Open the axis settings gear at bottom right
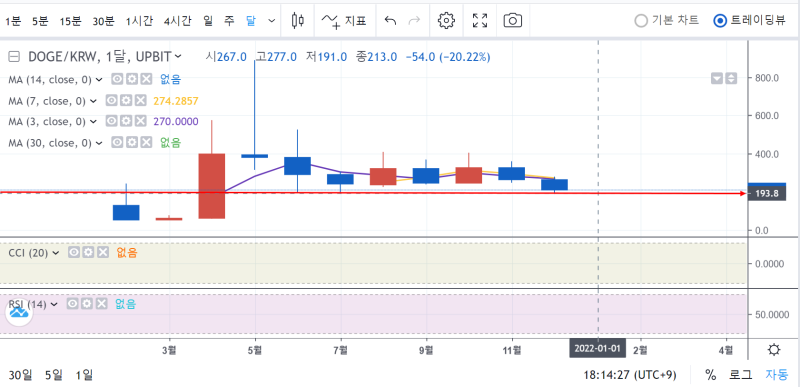Screen dimensions: 800x387 [x=773, y=350]
